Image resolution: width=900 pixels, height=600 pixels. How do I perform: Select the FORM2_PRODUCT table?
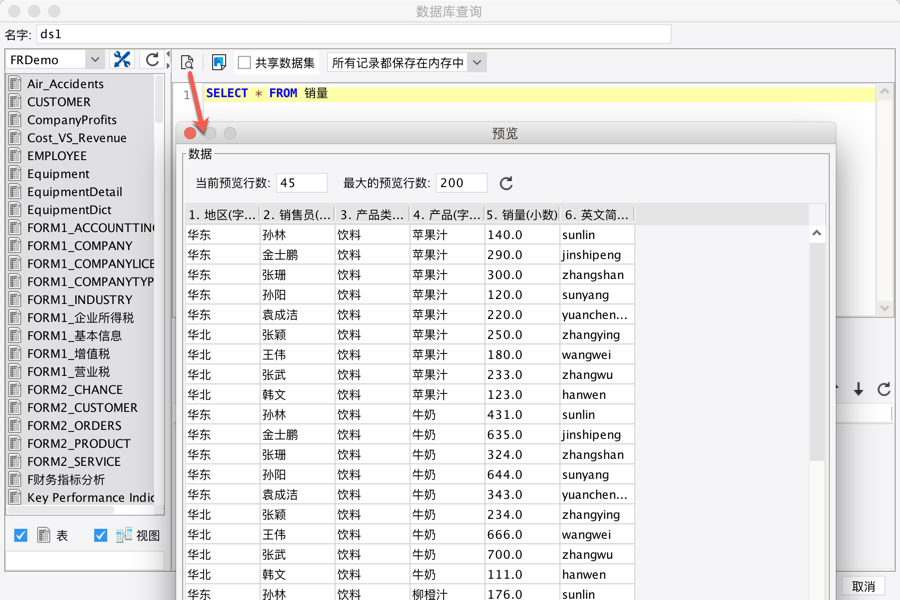point(79,443)
